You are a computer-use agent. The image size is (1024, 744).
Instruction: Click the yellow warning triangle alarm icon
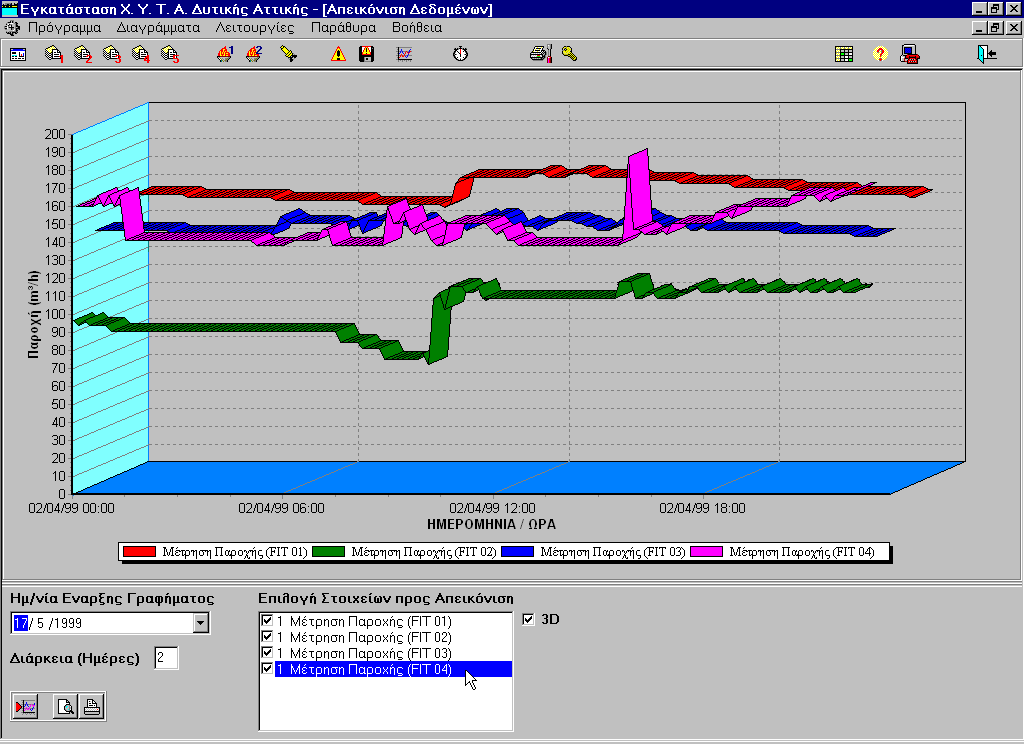click(x=339, y=54)
